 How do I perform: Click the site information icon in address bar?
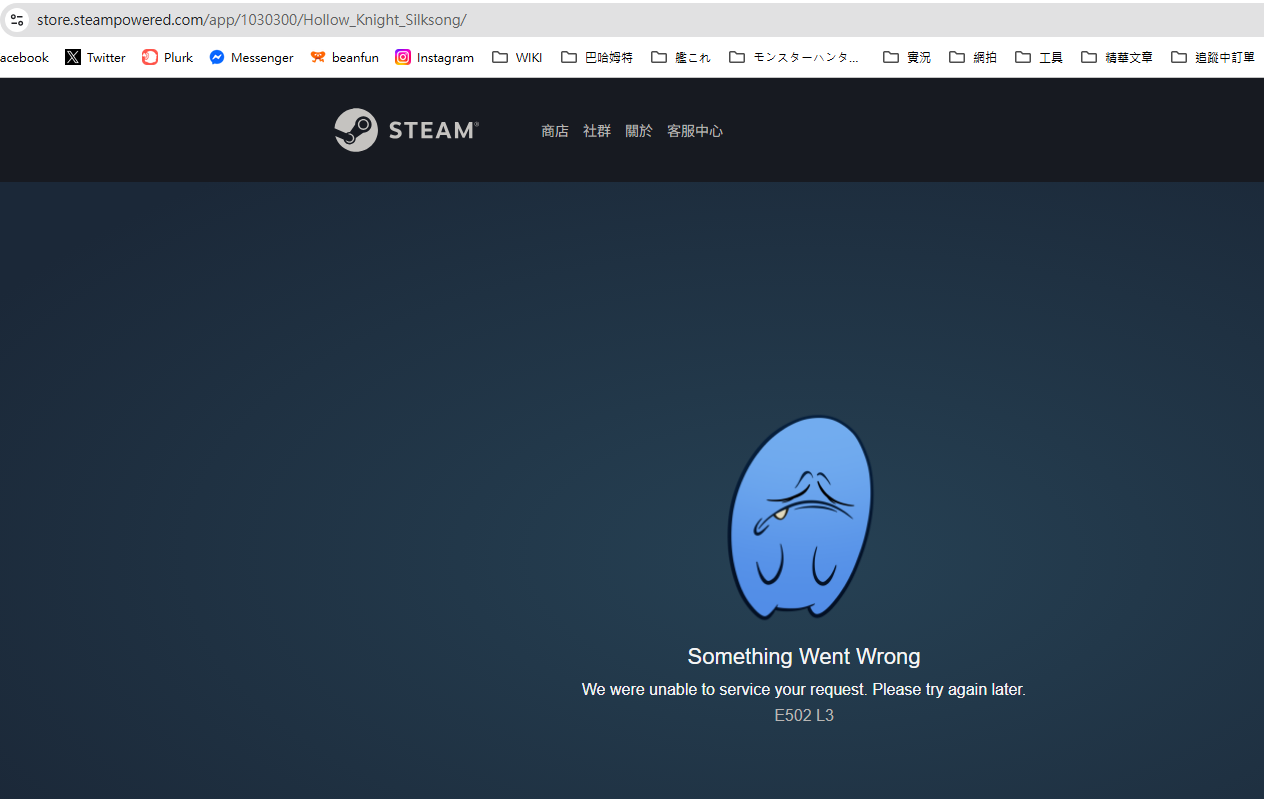(17, 20)
